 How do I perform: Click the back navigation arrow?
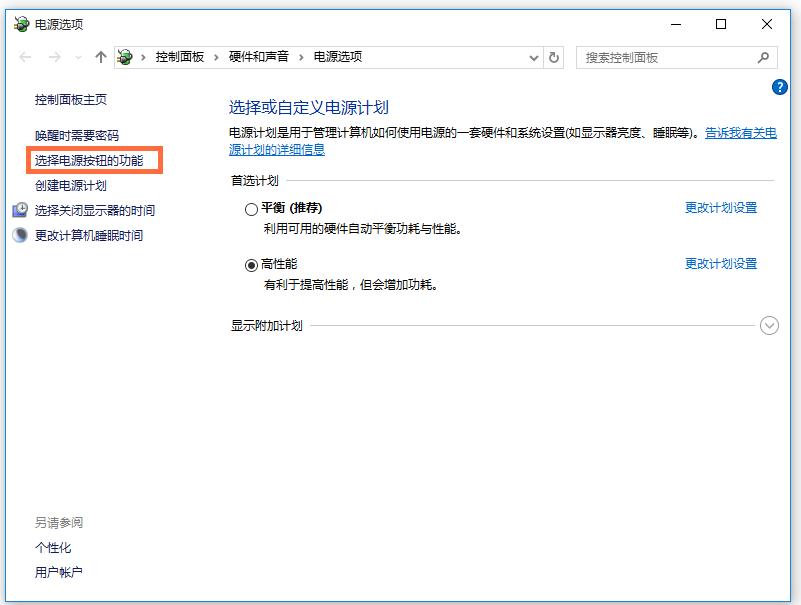coord(26,58)
